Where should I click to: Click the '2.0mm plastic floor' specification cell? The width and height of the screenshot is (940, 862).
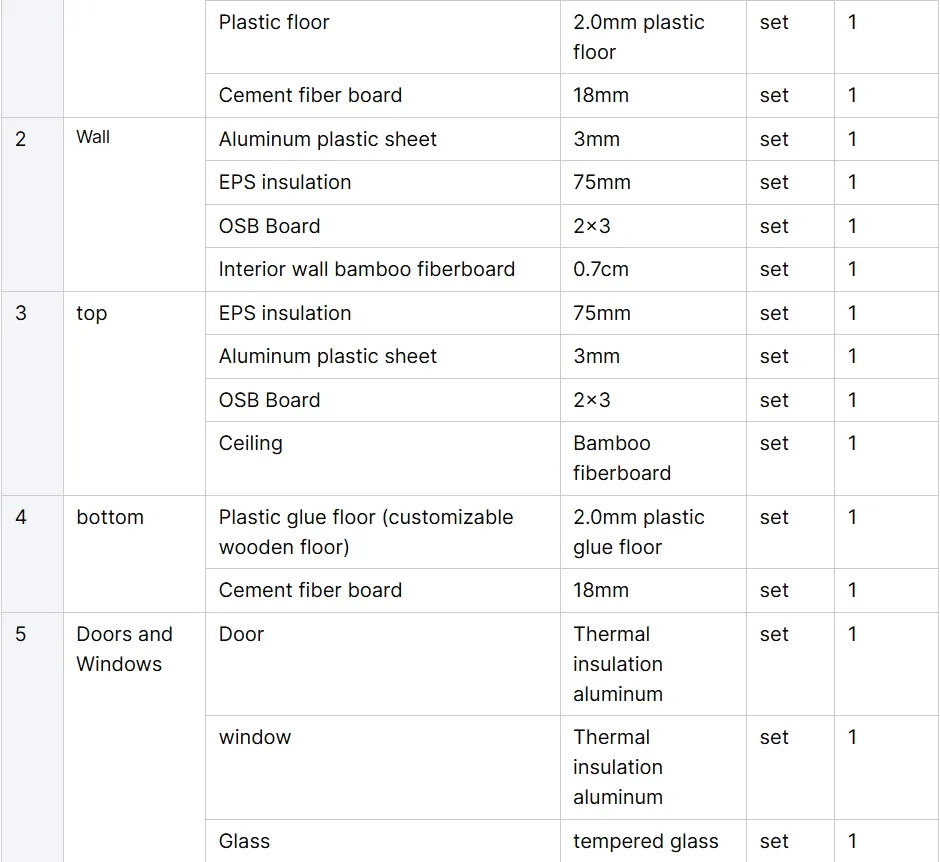click(x=638, y=37)
